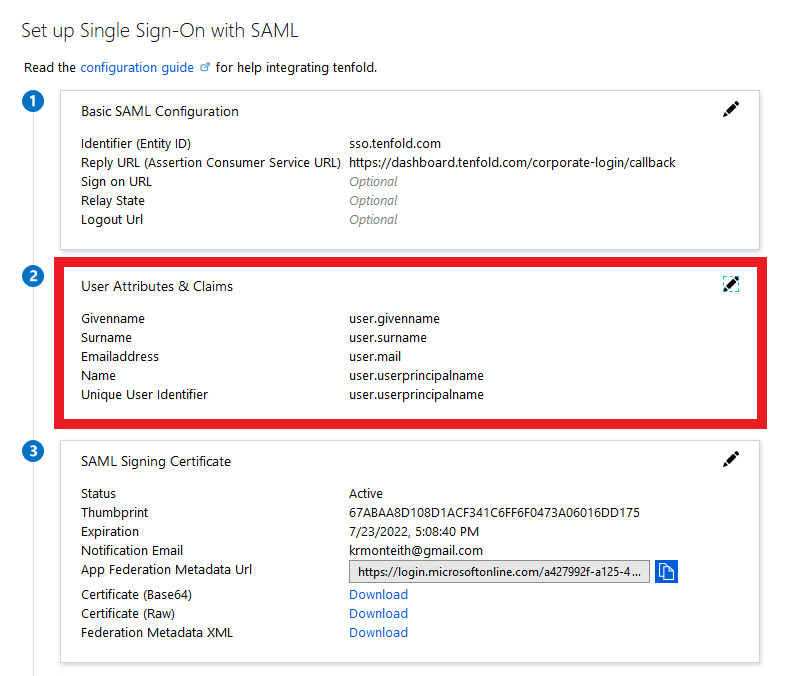The height and width of the screenshot is (676, 798).
Task: Click the User Attributes & Claims heading
Action: tap(157, 286)
